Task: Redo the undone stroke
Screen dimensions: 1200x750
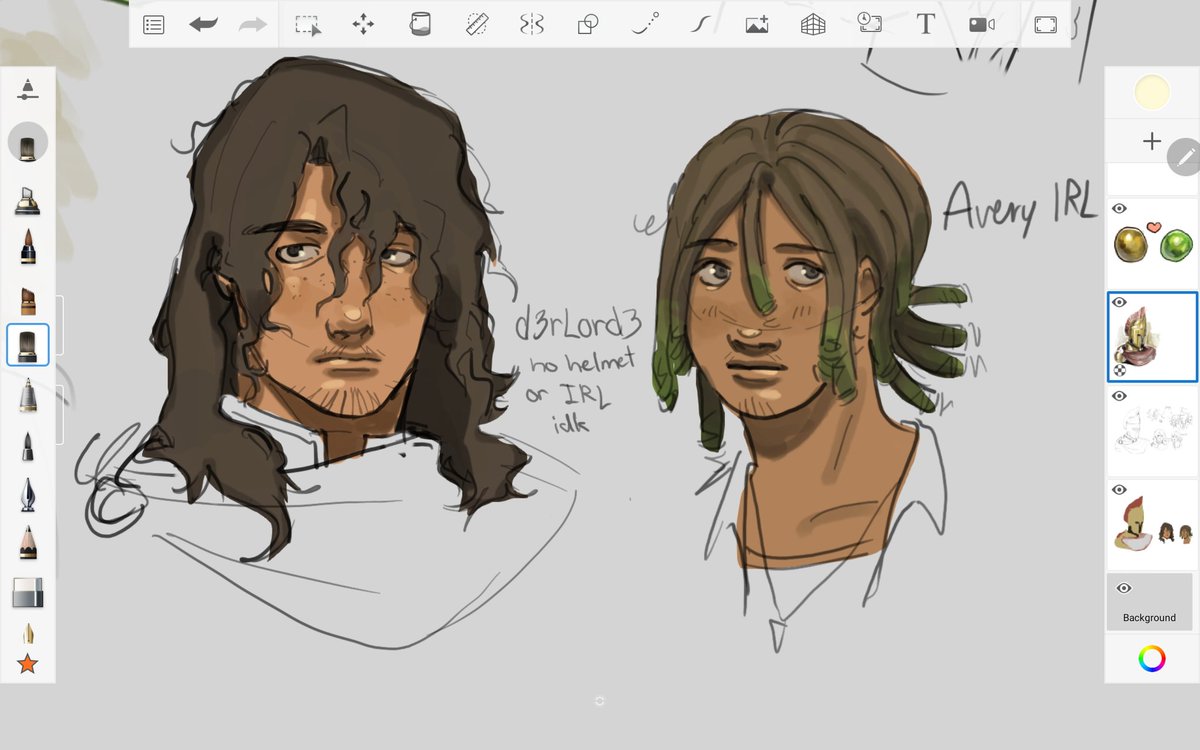Action: point(253,24)
